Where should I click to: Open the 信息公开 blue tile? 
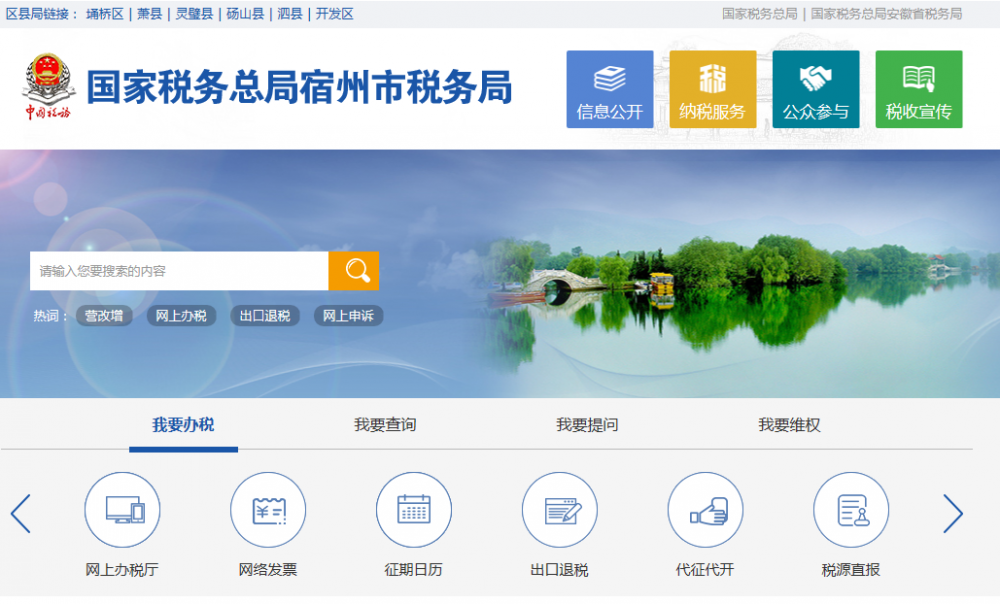click(610, 89)
